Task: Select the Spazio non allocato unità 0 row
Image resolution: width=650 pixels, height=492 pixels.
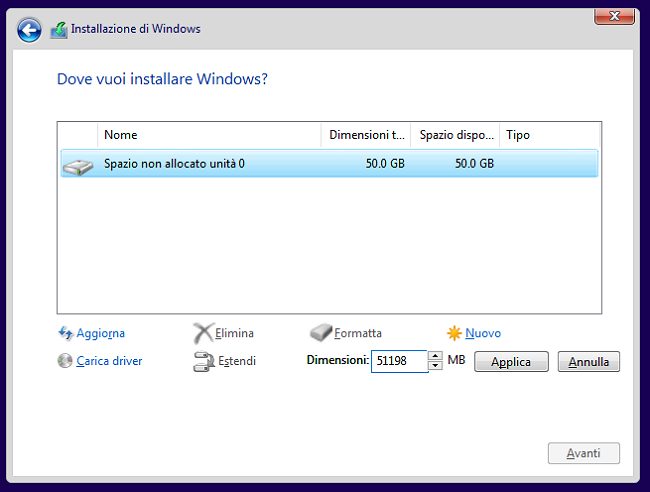Action: pos(330,164)
